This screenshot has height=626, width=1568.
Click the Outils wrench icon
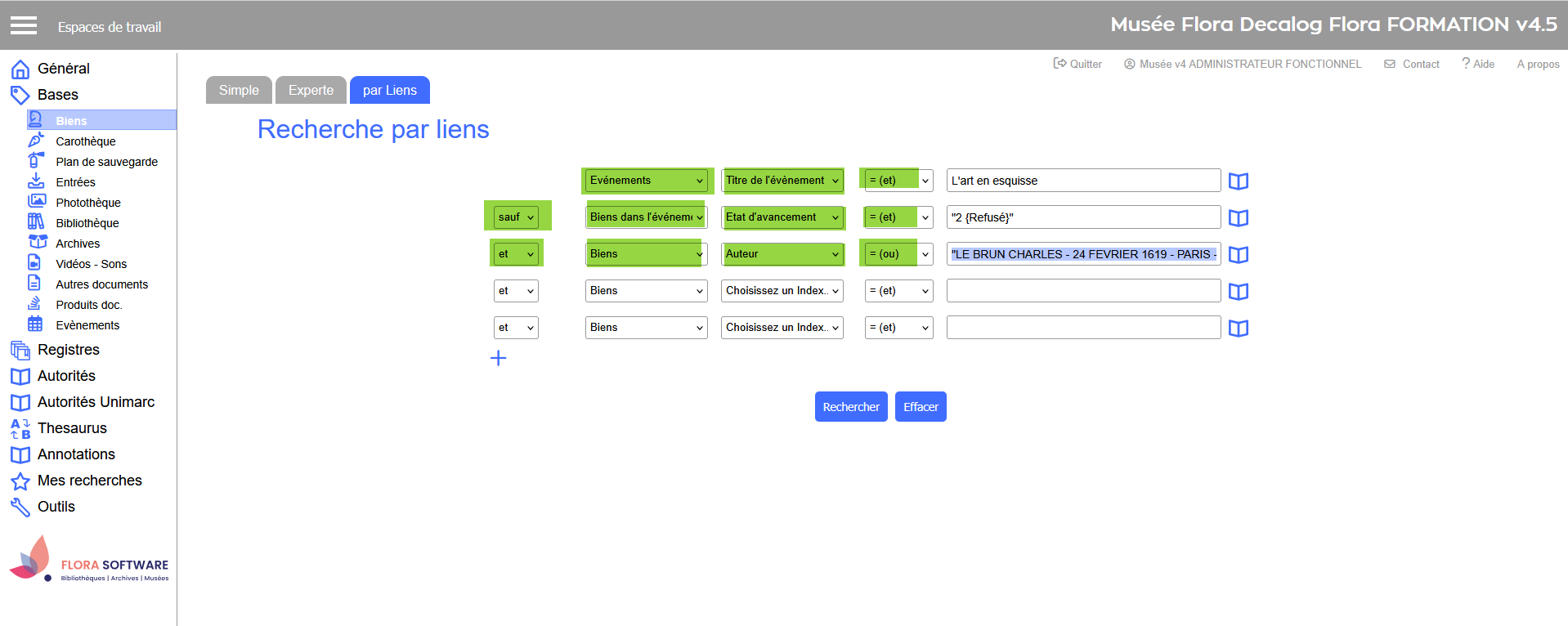(x=20, y=508)
